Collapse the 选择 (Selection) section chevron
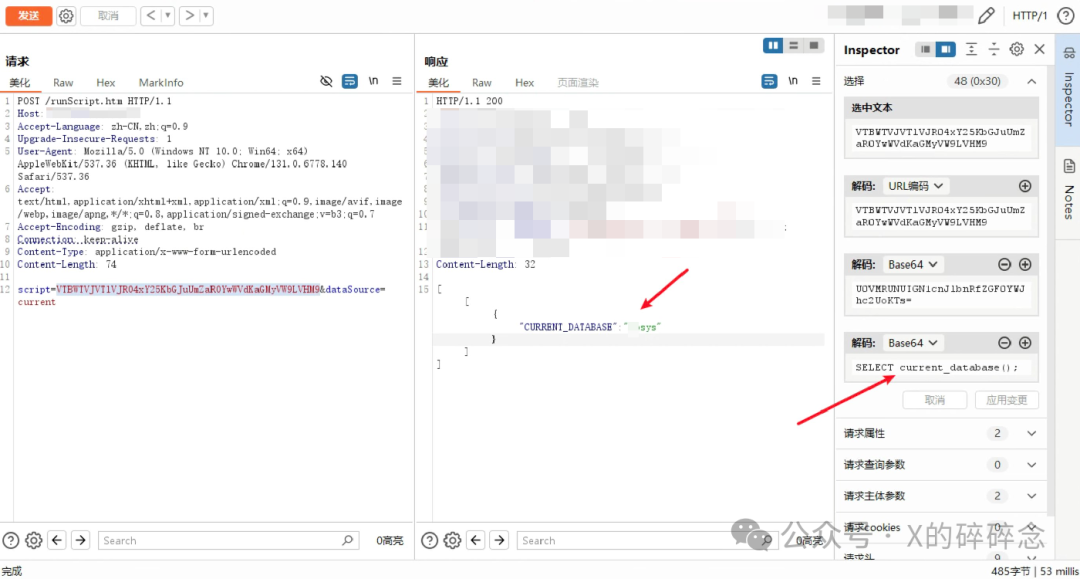 click(x=1032, y=81)
